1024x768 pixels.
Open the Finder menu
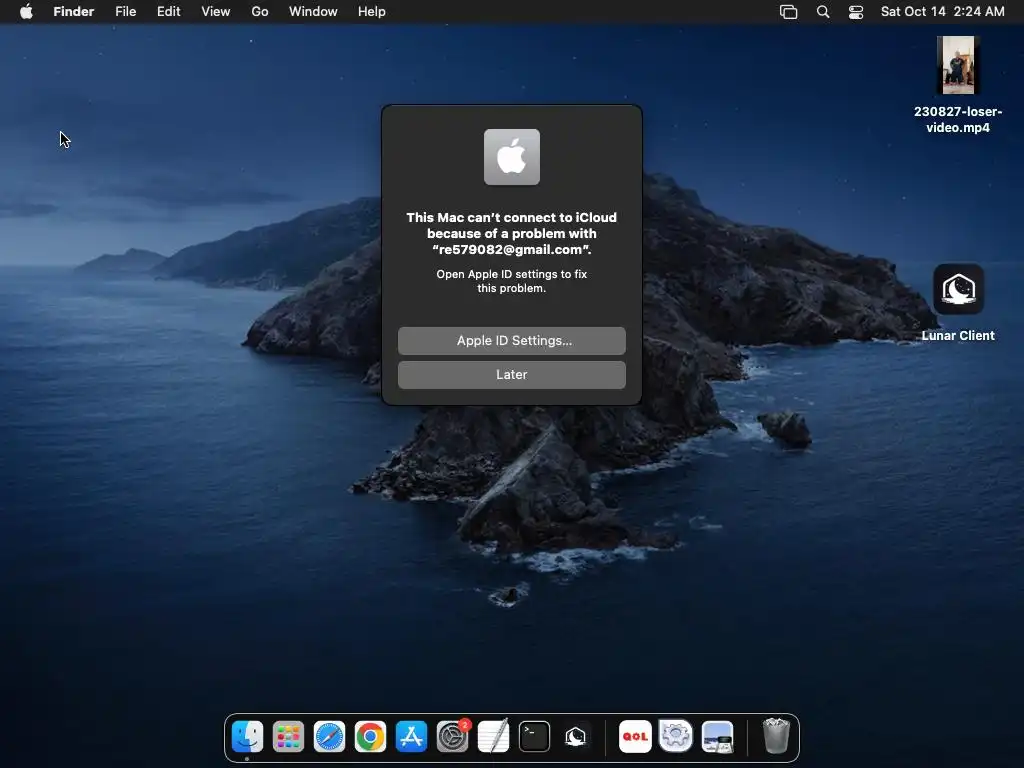[x=74, y=12]
